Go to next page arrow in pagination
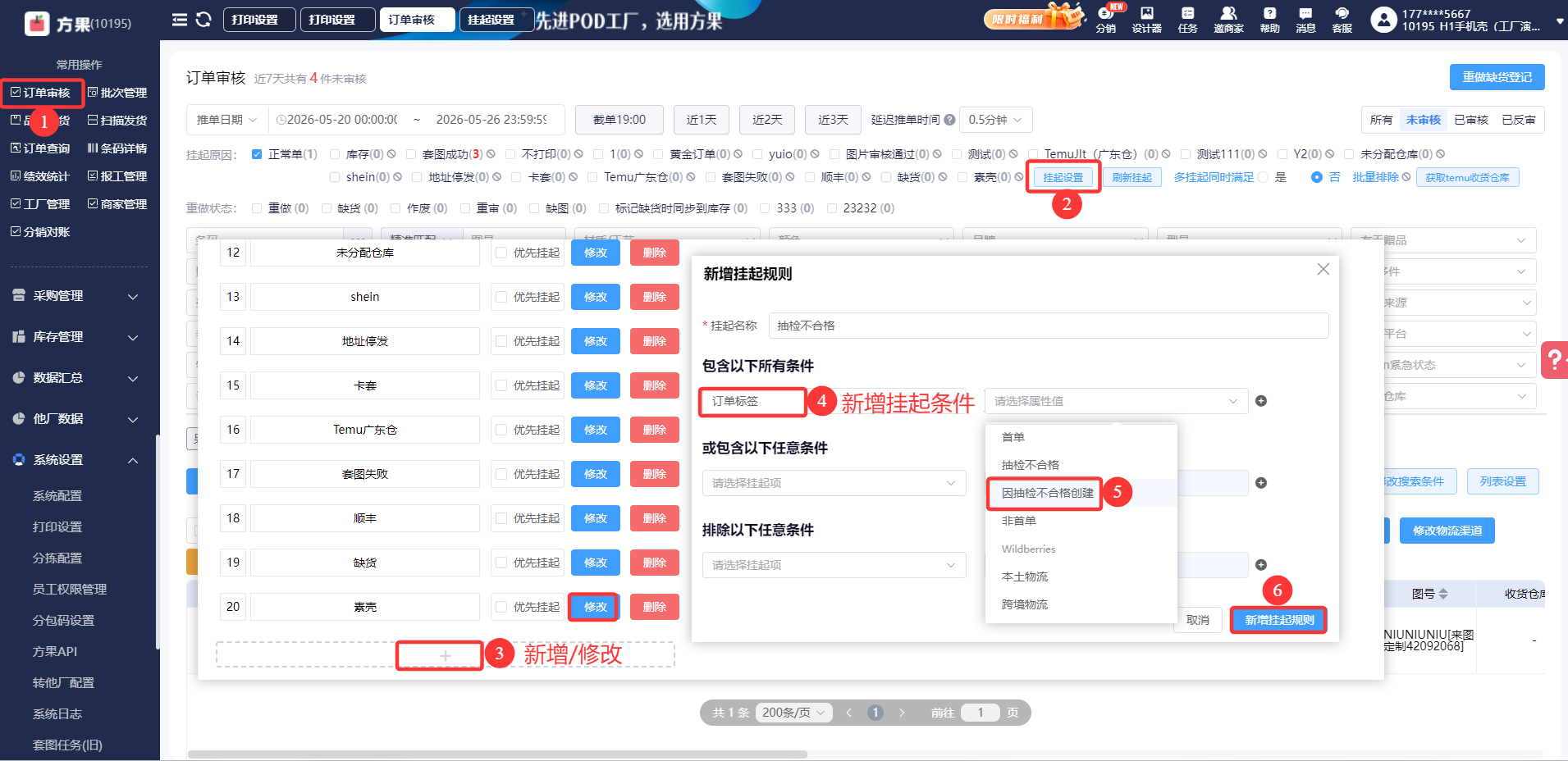Viewport: 1568px width, 761px height. tap(902, 713)
